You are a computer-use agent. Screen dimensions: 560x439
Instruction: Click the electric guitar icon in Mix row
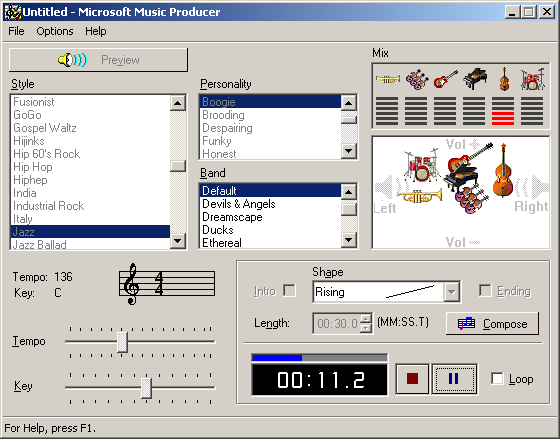pos(446,79)
